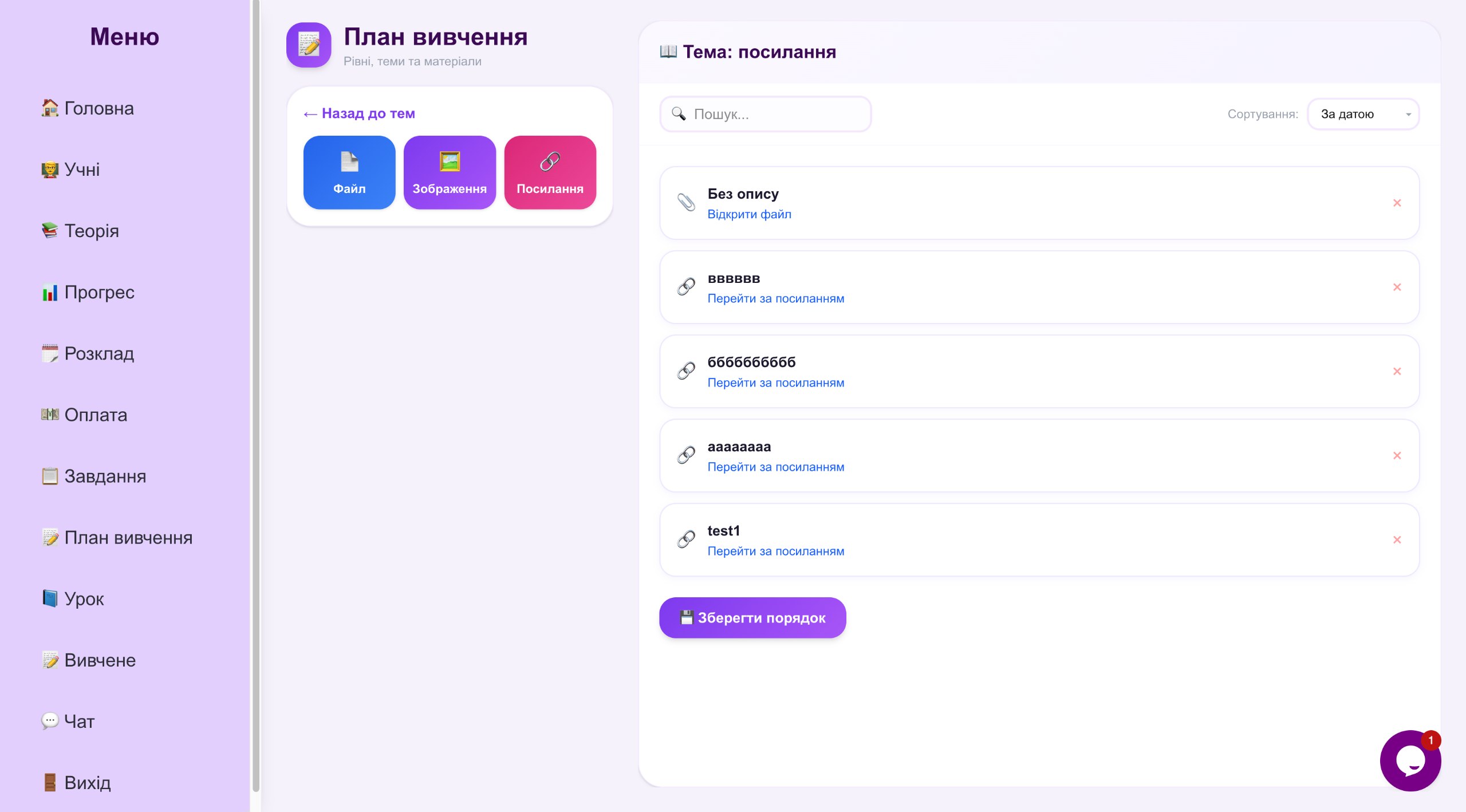The width and height of the screenshot is (1466, 812).
Task: Go to the Оплата menu entry
Action: point(84,415)
